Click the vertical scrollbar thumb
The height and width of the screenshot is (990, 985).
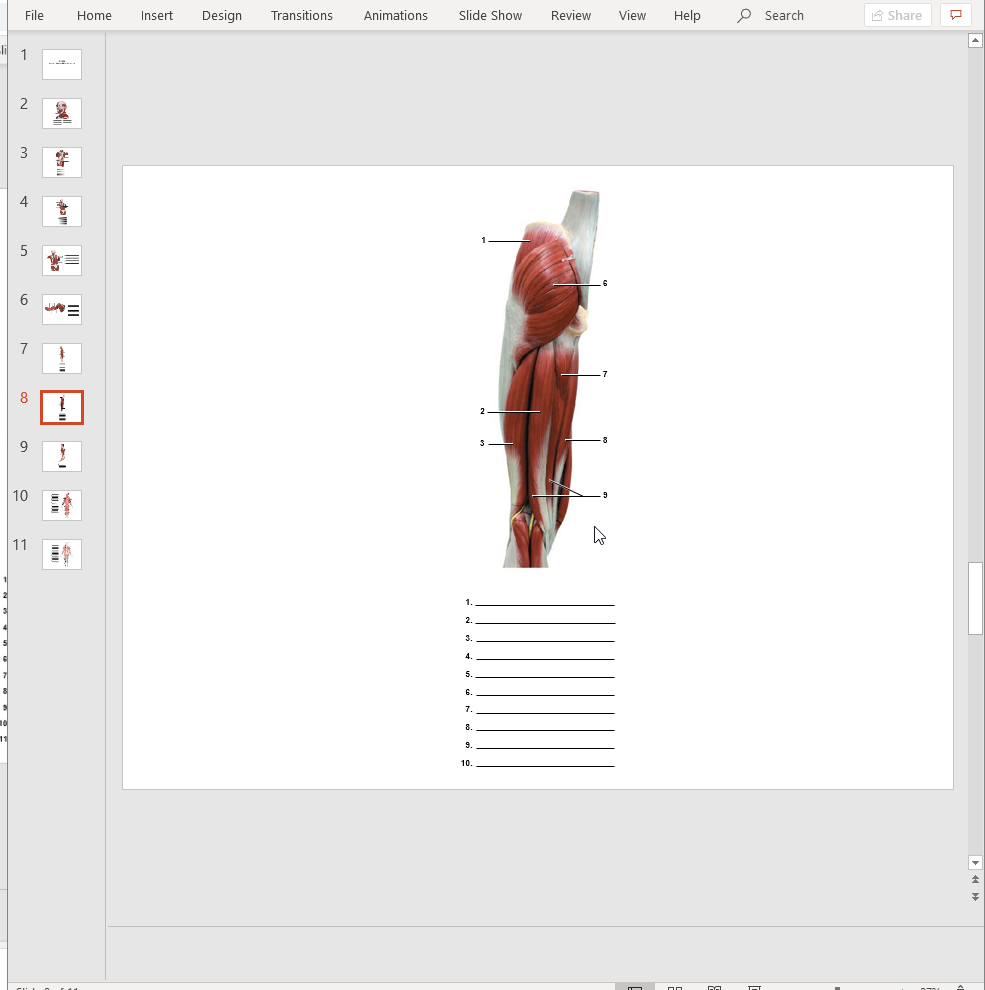pyautogui.click(x=975, y=598)
